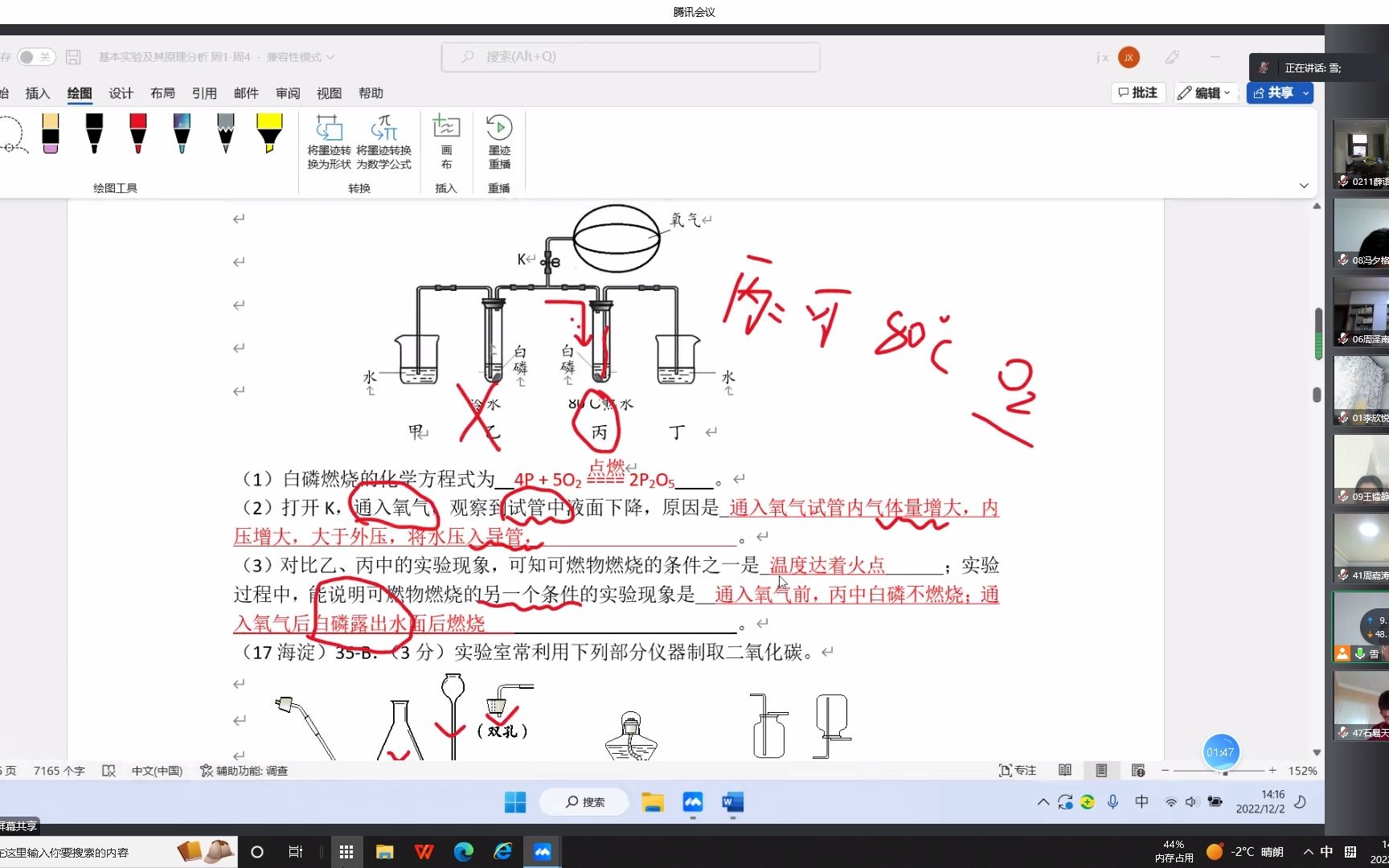Select the gray pencil tool

[225, 133]
